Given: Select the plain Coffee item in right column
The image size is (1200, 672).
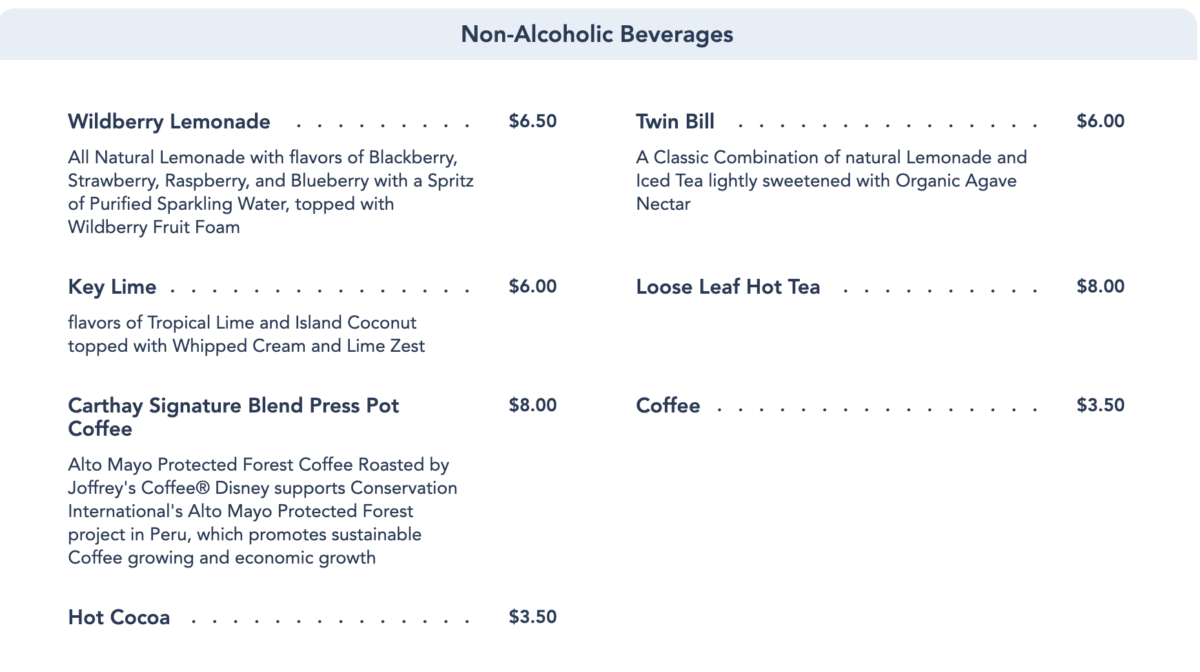Looking at the screenshot, I should pyautogui.click(x=668, y=406).
